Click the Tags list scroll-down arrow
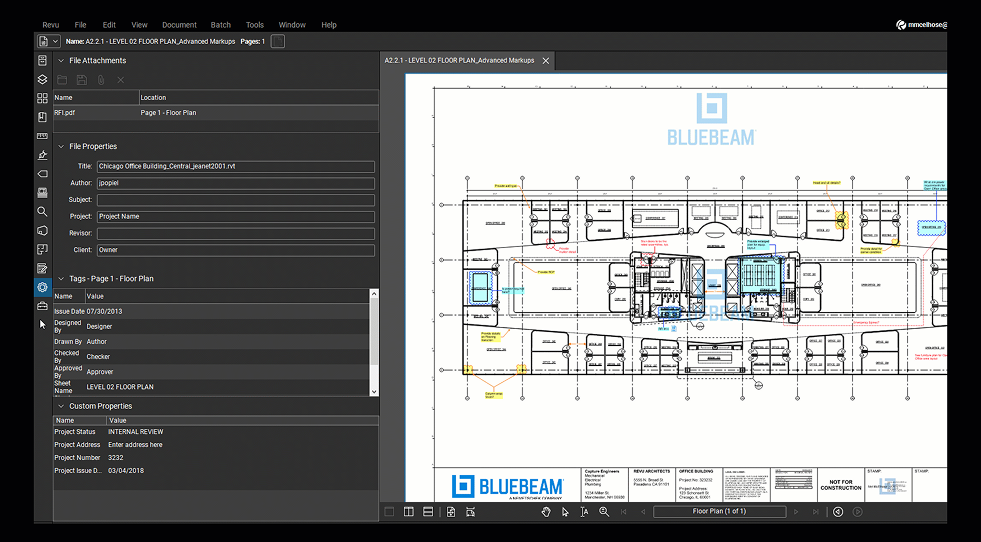The height and width of the screenshot is (542, 981). (x=374, y=392)
